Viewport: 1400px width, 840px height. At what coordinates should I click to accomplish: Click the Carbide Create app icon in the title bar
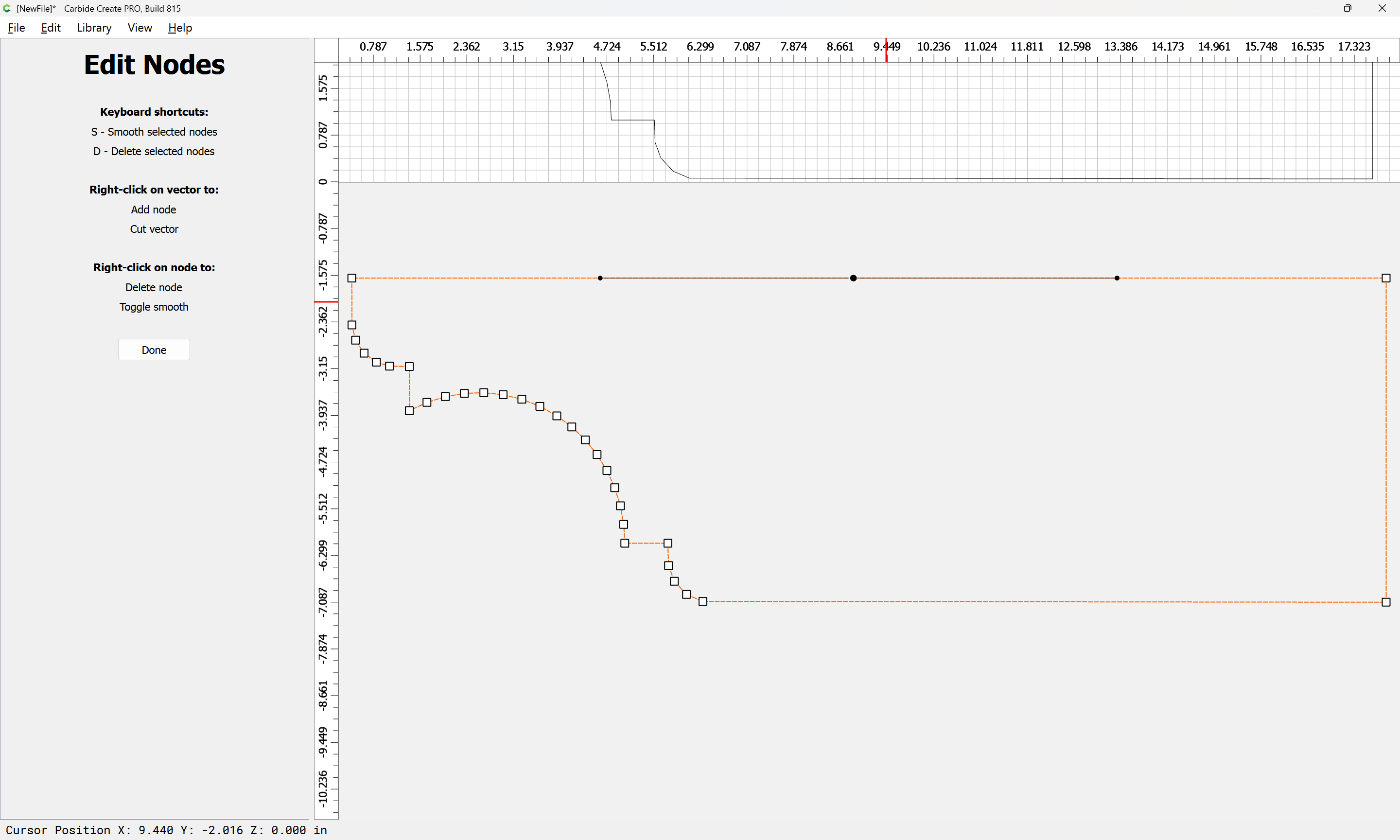(7, 8)
